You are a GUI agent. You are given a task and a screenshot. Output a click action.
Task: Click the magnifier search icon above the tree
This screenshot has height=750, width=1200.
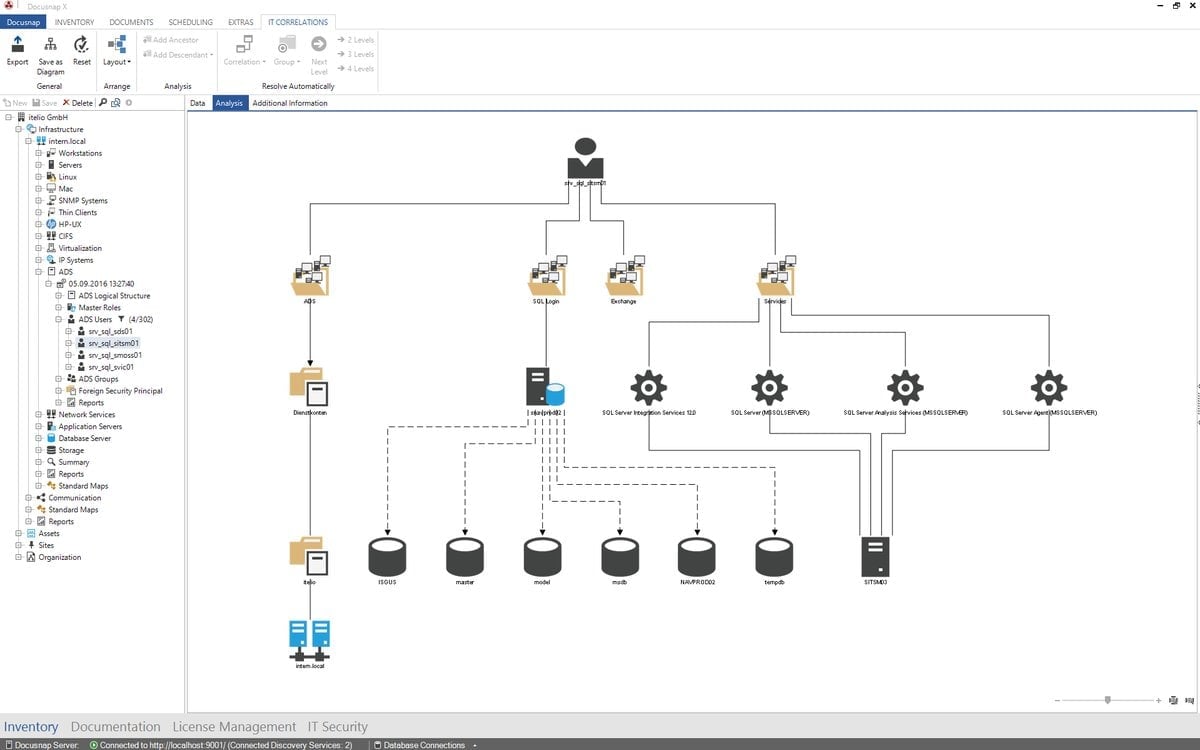[x=102, y=103]
